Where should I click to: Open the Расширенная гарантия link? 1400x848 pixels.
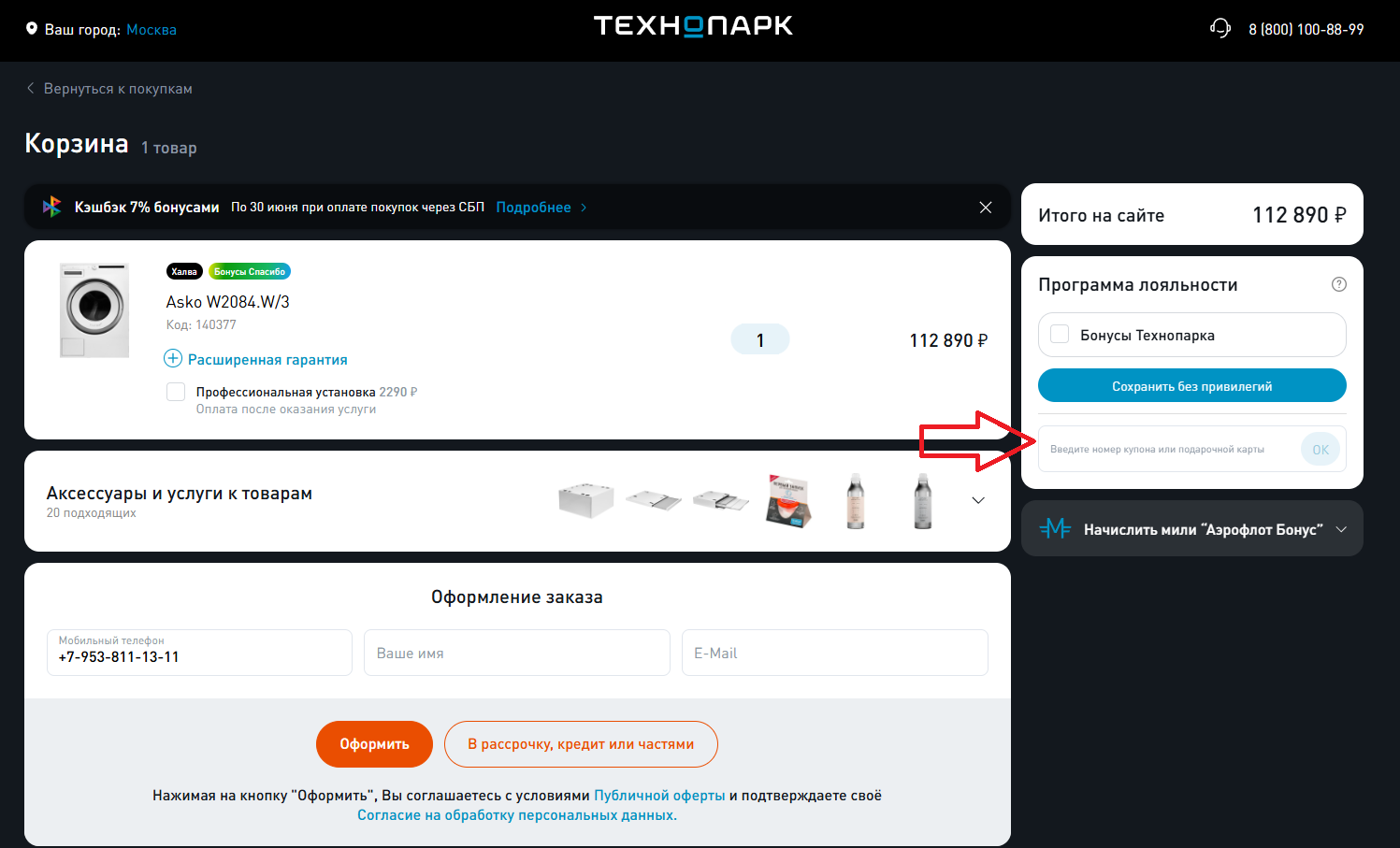(x=267, y=360)
